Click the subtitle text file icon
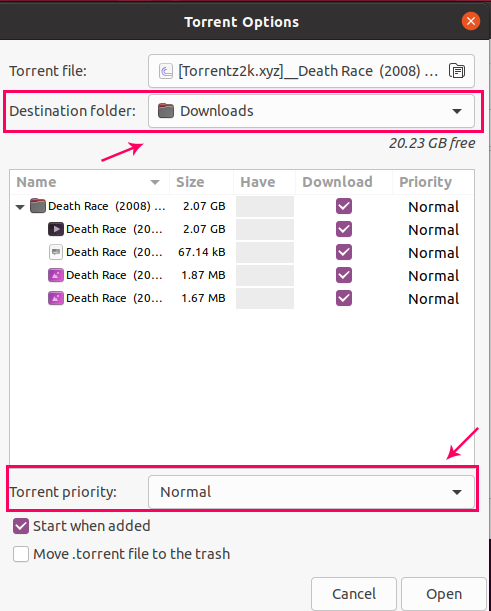491x611 pixels. (56, 252)
